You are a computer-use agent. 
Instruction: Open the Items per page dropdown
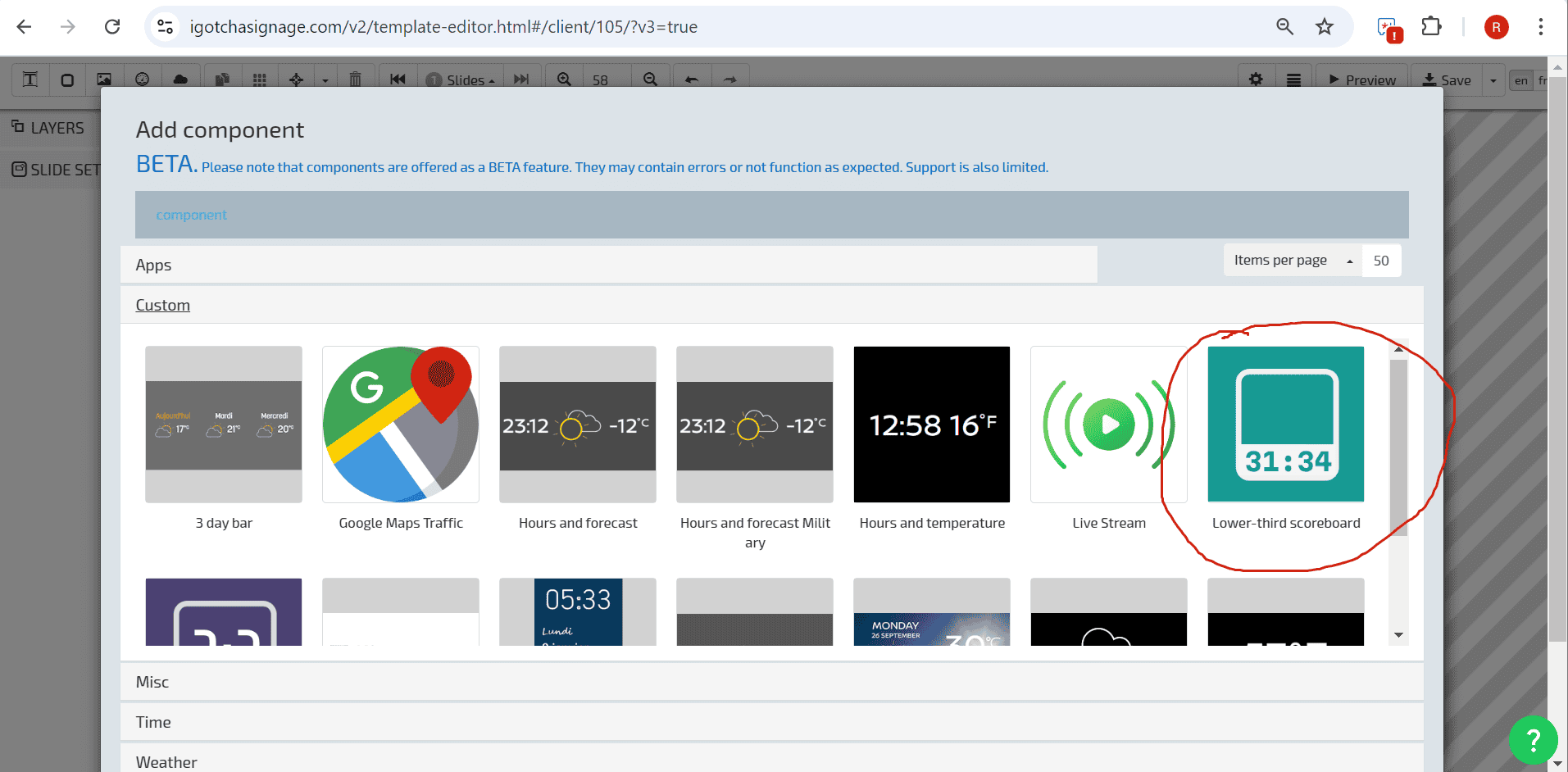point(1292,261)
